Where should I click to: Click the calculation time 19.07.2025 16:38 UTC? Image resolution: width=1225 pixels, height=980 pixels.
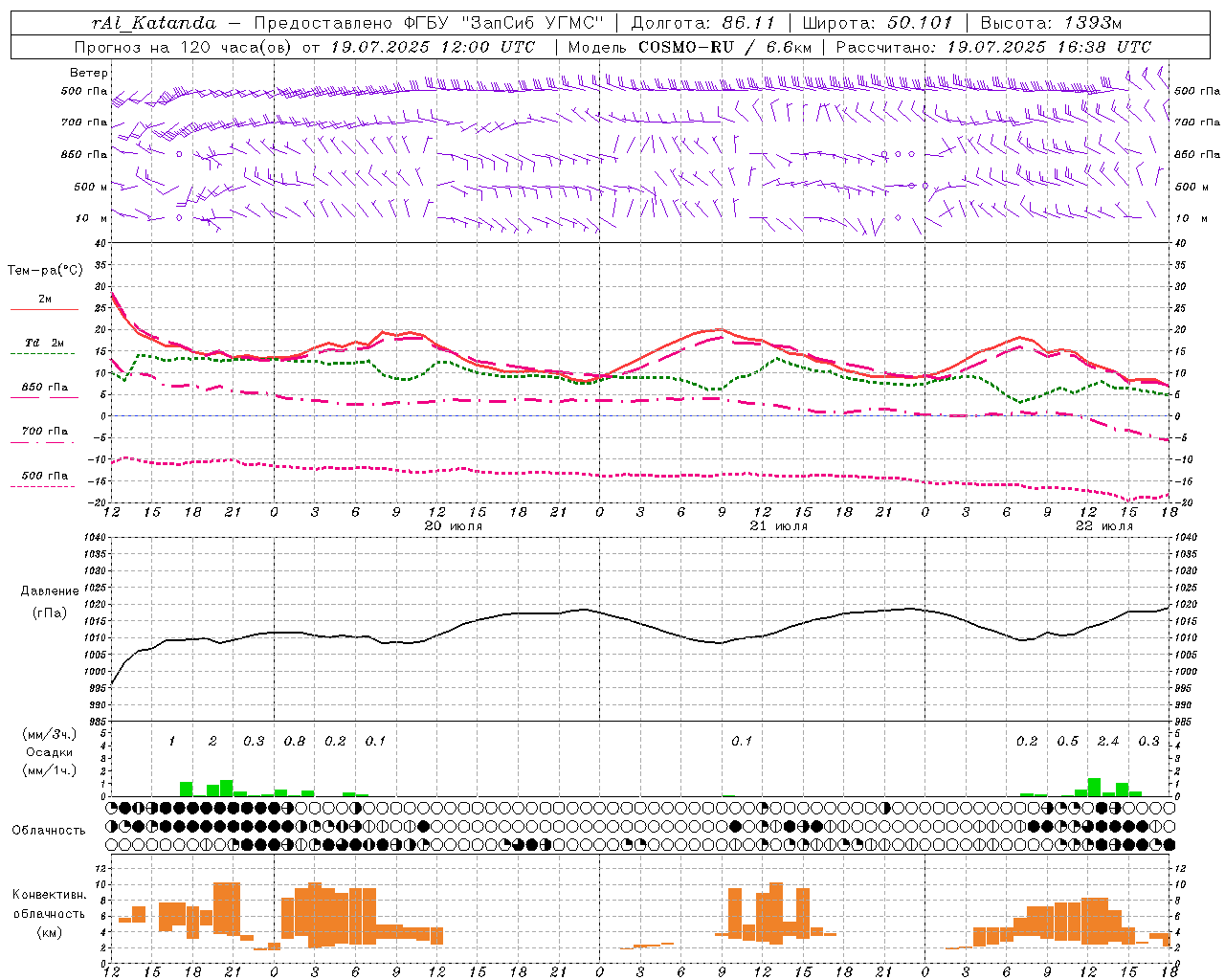(1049, 47)
